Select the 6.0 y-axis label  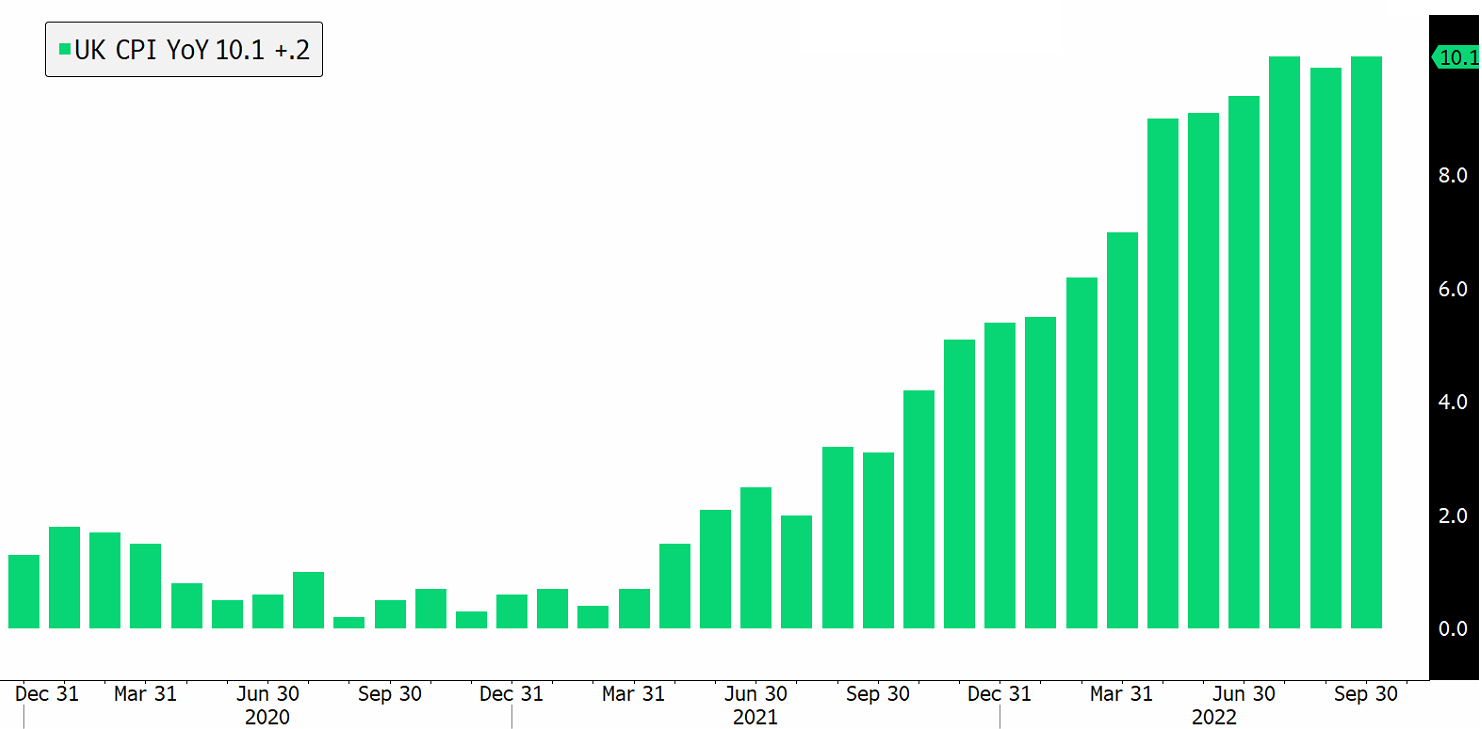click(x=1452, y=289)
